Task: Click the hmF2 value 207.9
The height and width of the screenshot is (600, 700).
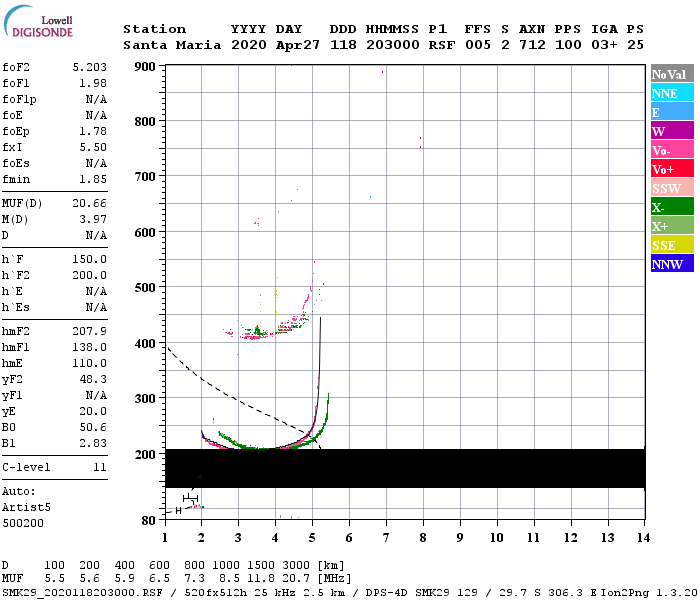Action: tap(90, 331)
